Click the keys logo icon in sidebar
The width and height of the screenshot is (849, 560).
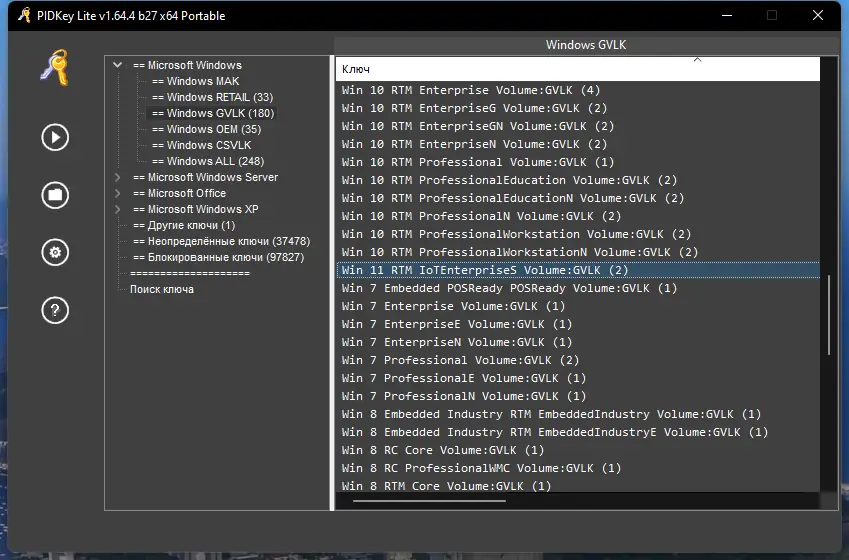click(53, 69)
